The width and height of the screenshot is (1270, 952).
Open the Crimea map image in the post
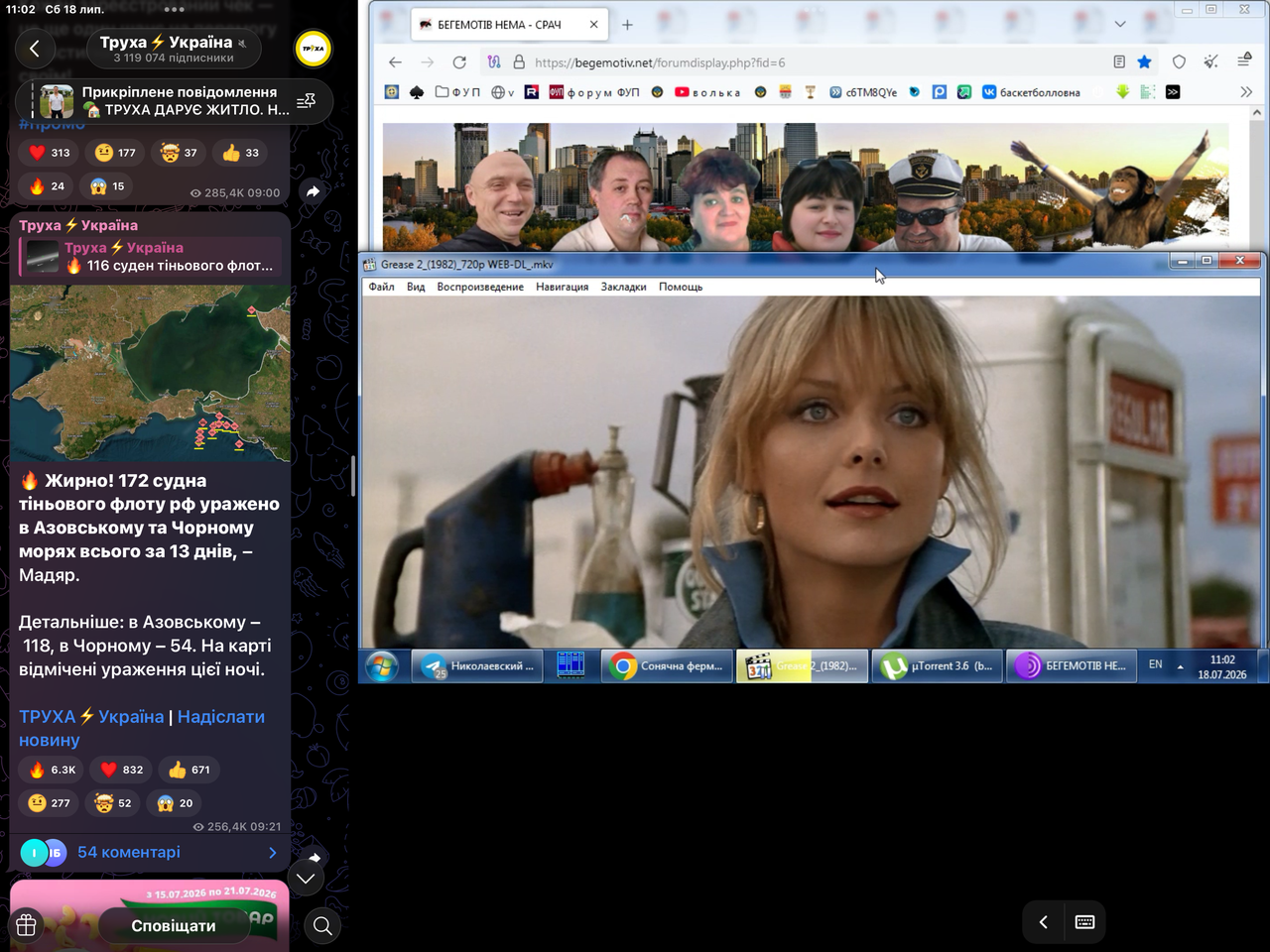point(150,373)
